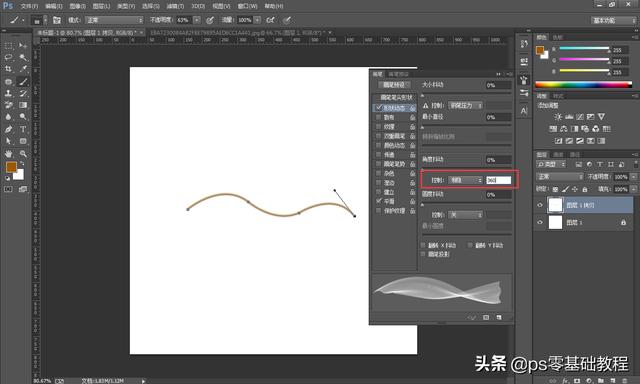Enable the 颜色动态 checkbox

[x=379, y=145]
